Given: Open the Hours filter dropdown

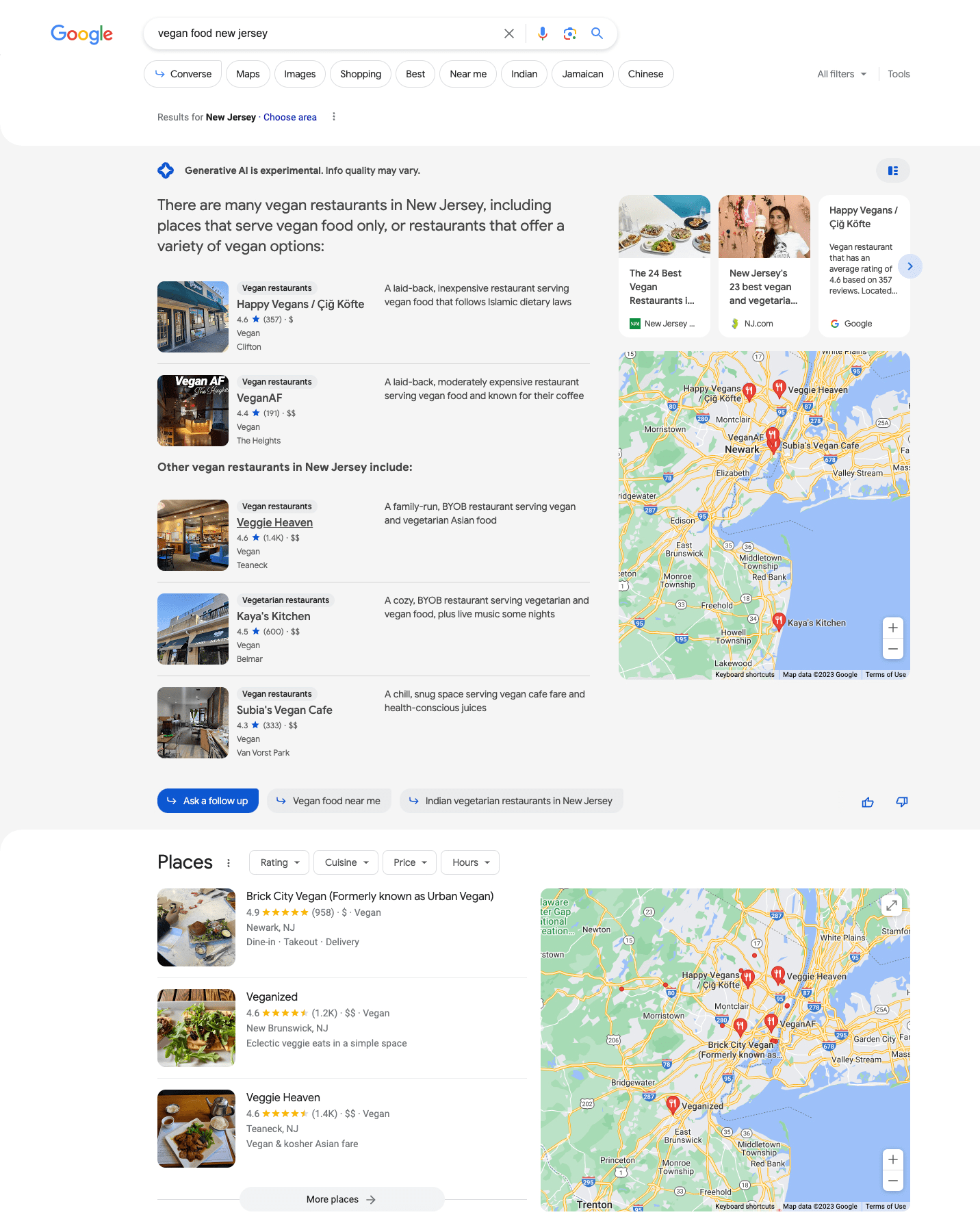Looking at the screenshot, I should point(470,862).
